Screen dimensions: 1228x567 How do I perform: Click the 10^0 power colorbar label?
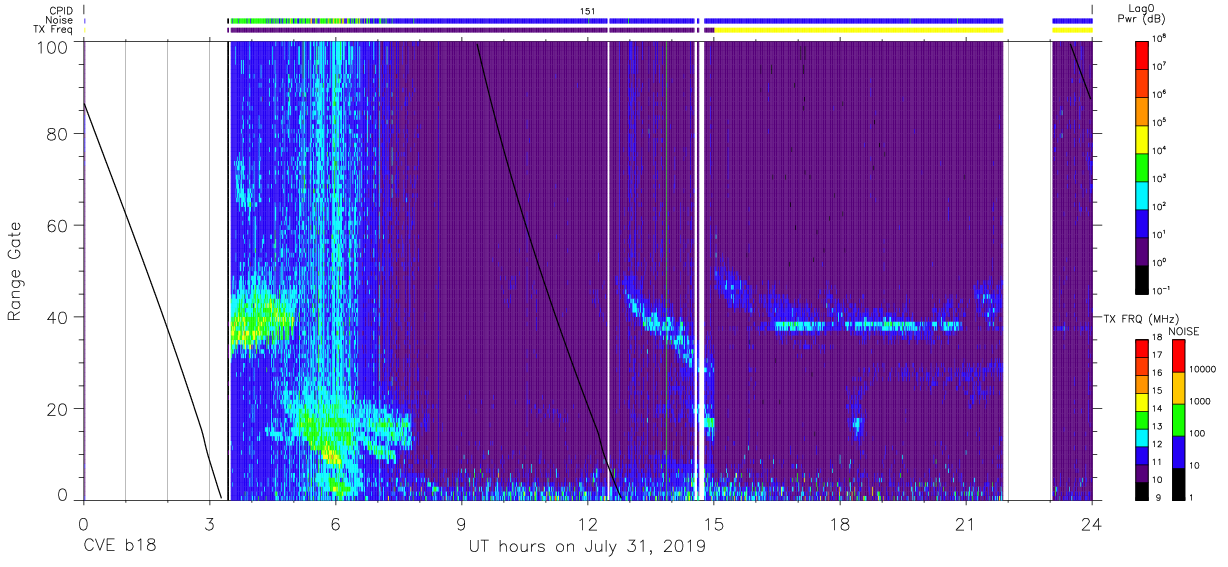coord(1160,262)
